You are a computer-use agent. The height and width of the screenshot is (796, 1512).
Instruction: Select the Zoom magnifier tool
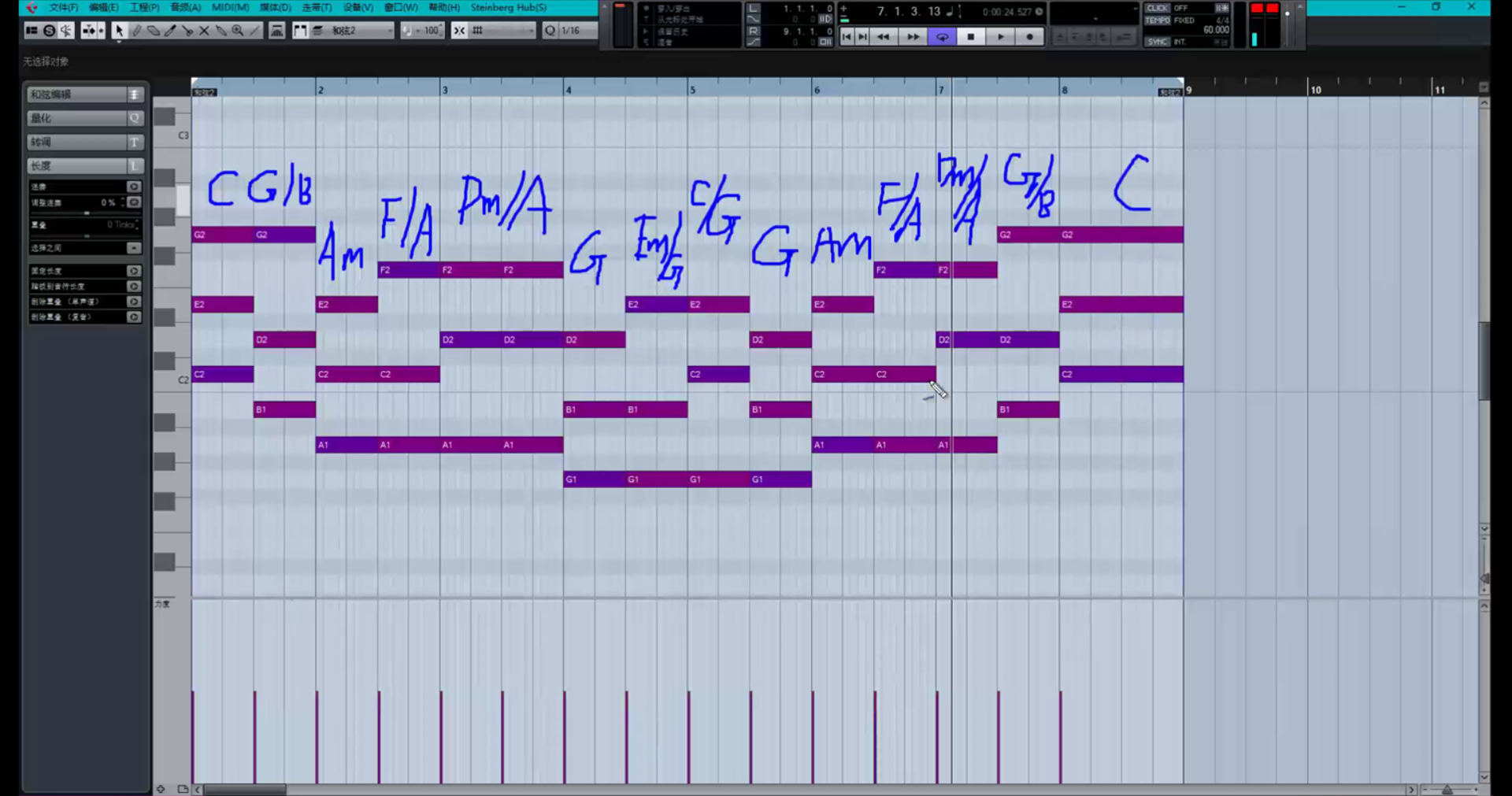(237, 31)
